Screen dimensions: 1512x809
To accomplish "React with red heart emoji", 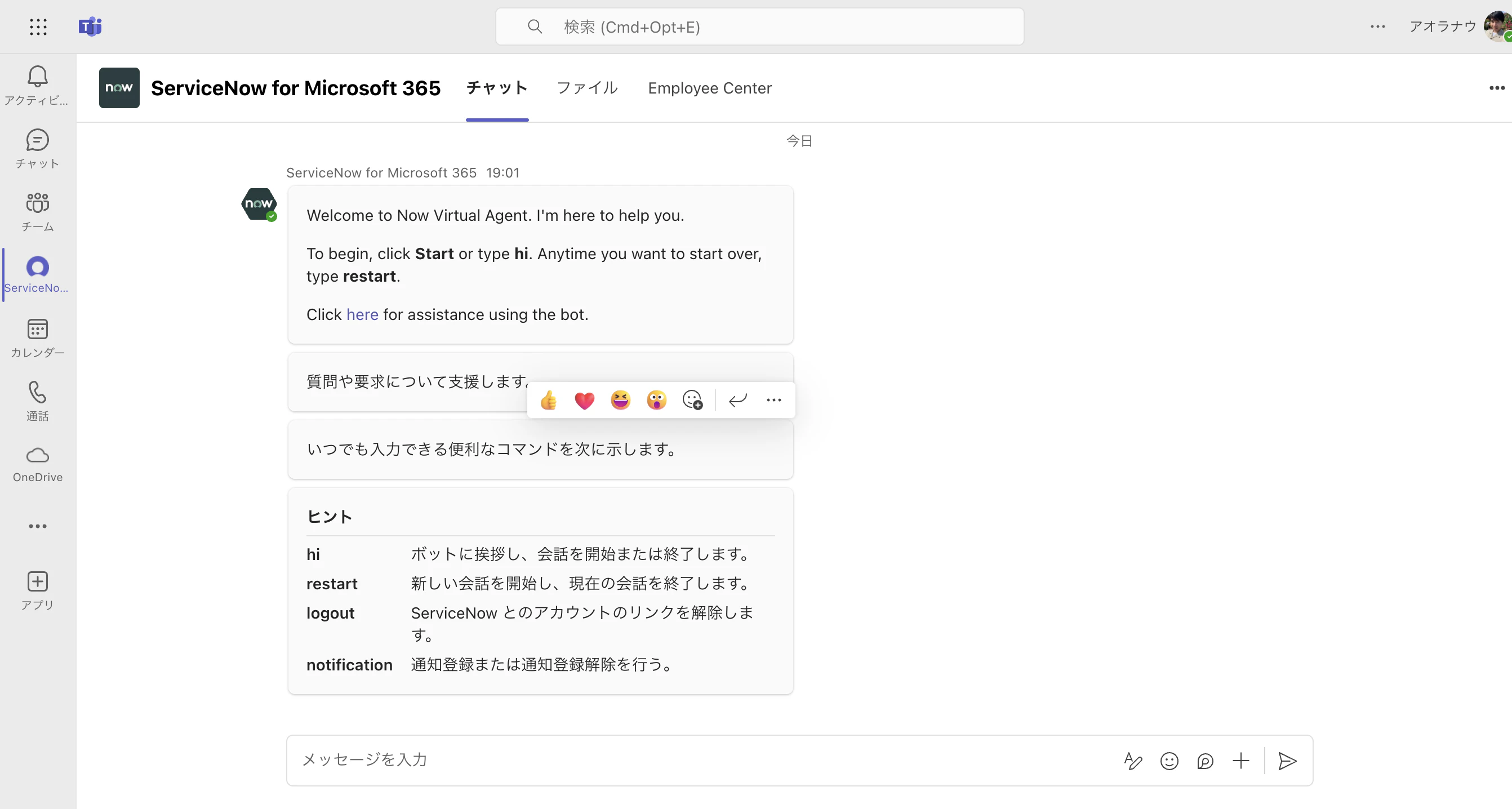I will coord(585,400).
